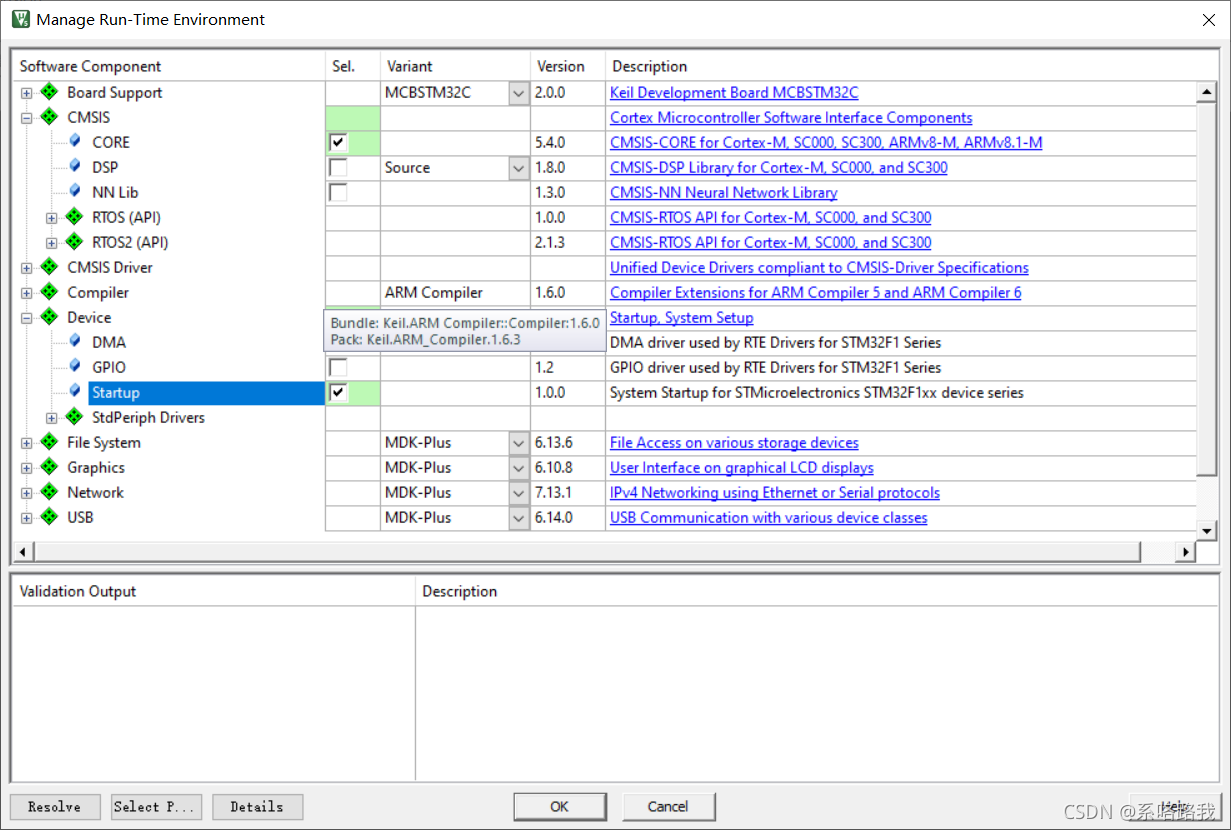
Task: Click the File System green diamond icon
Action: (49, 442)
